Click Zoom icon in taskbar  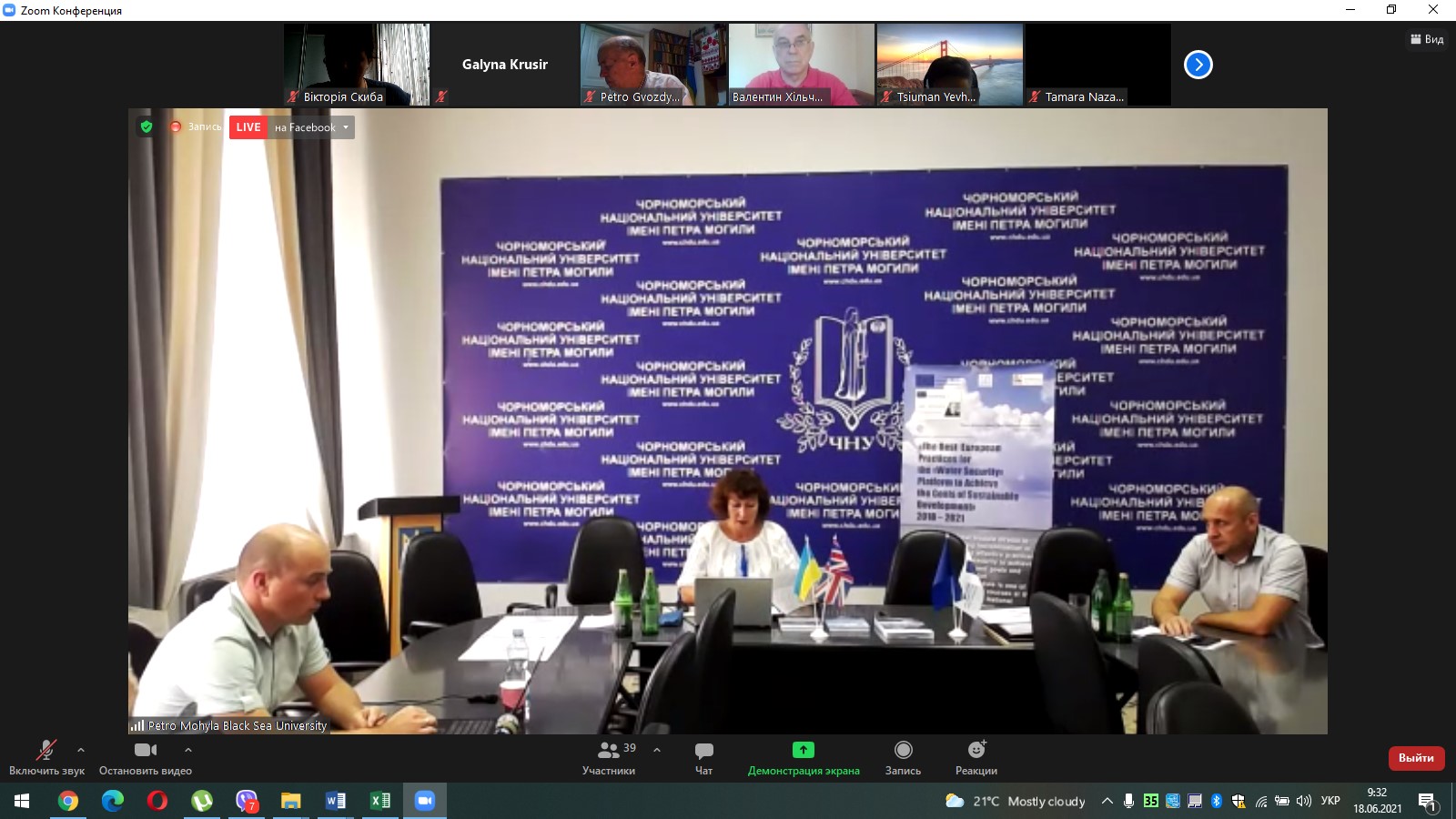[425, 801]
